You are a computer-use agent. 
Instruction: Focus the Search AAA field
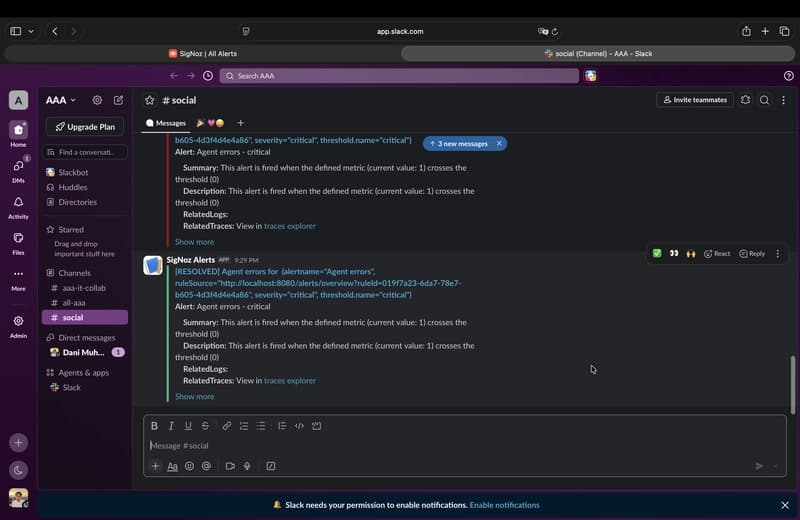pyautogui.click(x=399, y=76)
